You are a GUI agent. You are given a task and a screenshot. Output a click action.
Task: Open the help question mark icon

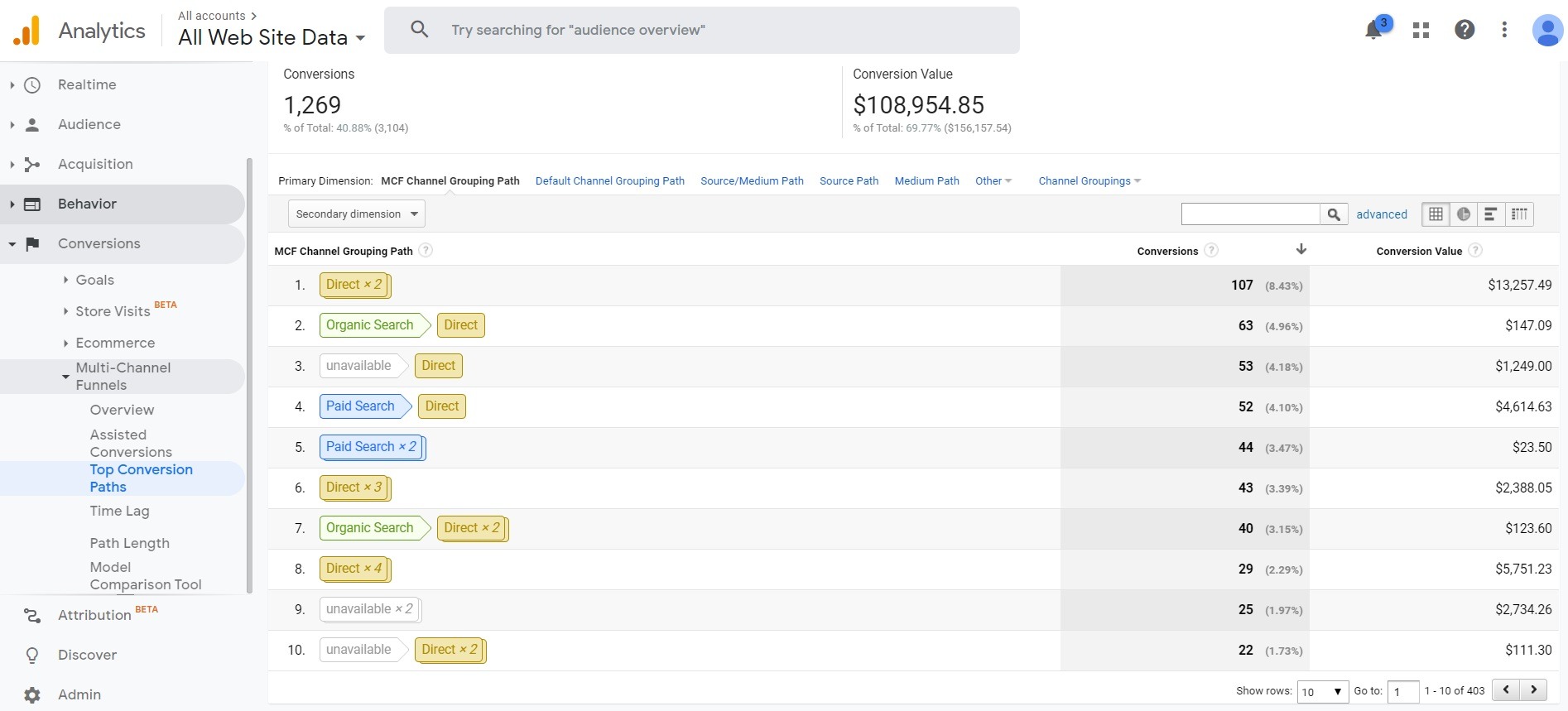pyautogui.click(x=1465, y=30)
